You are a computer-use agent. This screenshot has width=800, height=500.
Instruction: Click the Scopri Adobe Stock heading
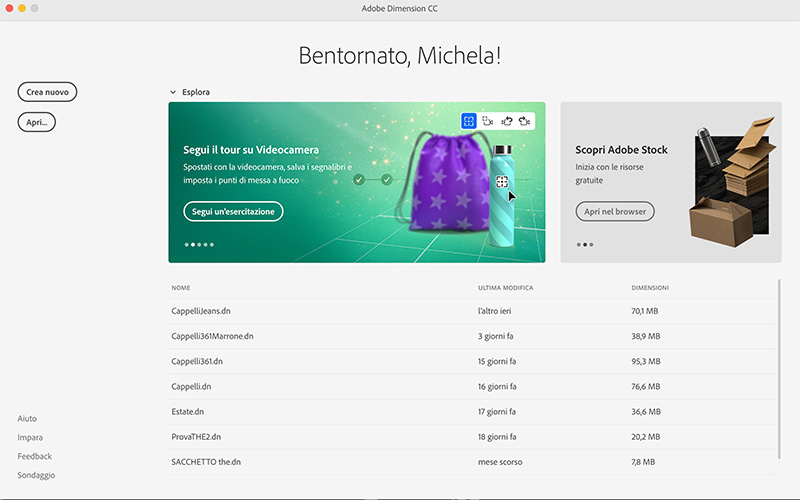point(621,149)
